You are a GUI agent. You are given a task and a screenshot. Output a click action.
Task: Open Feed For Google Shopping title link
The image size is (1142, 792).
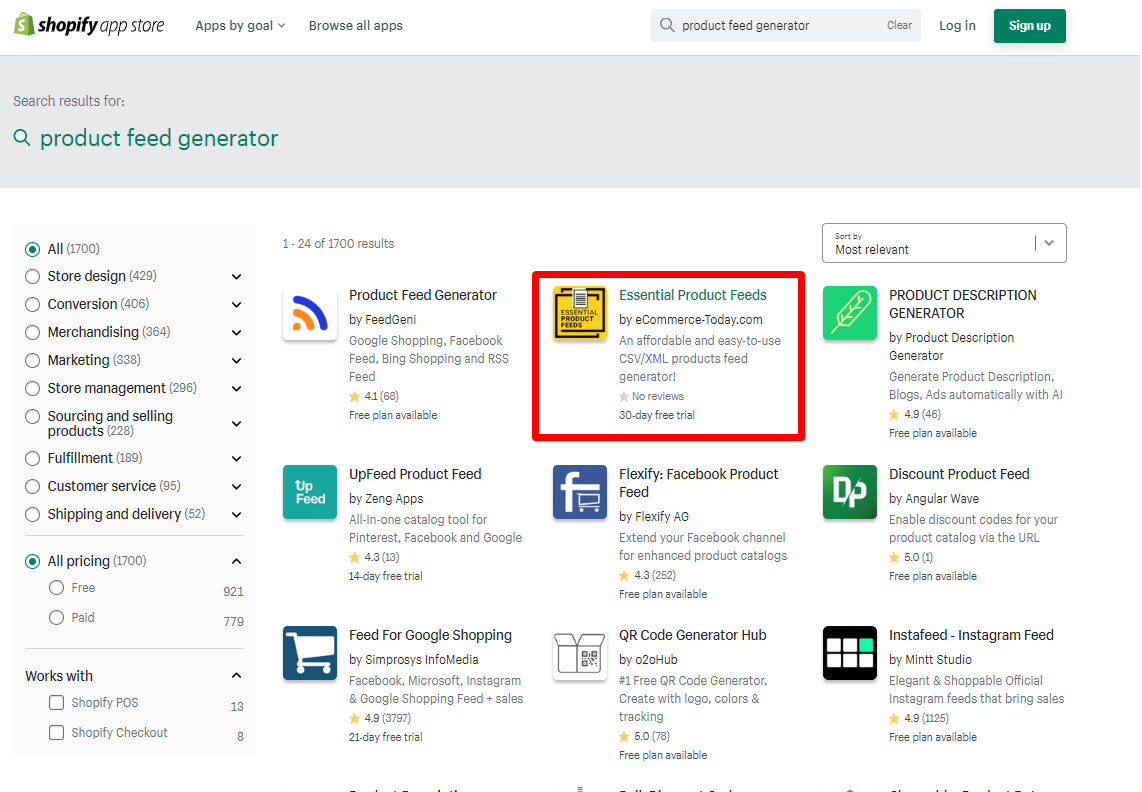(x=430, y=635)
